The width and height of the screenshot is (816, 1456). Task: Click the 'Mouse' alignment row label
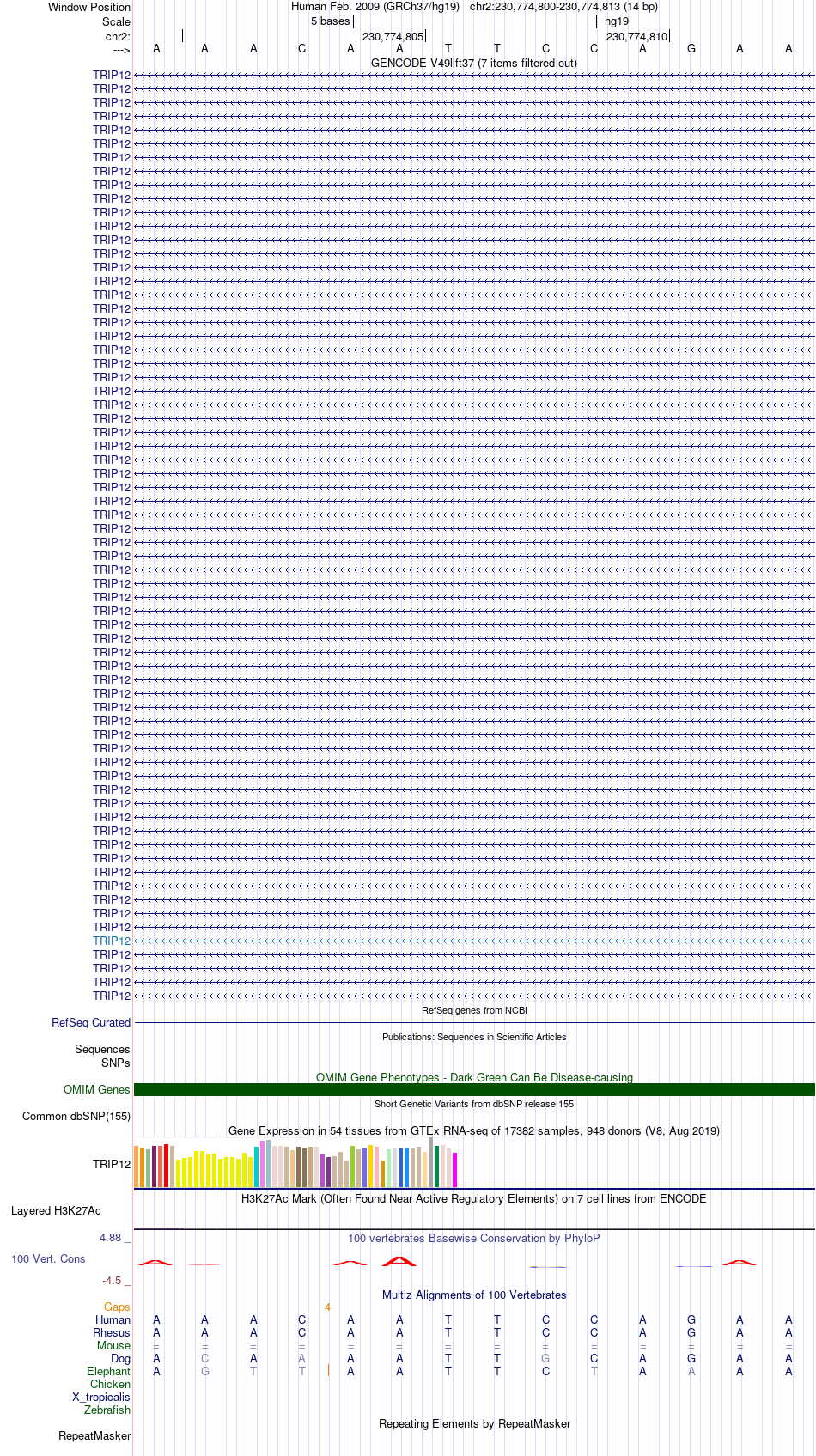click(113, 1345)
